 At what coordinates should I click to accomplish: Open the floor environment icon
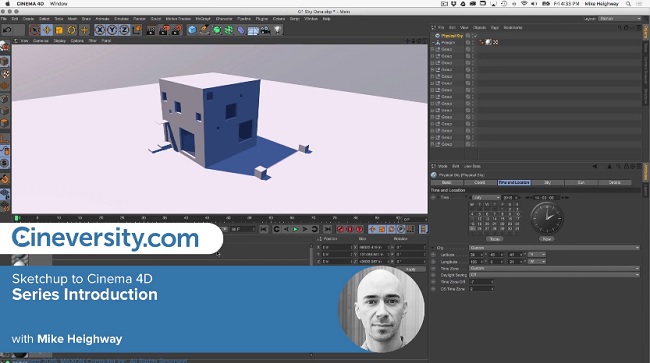(253, 30)
